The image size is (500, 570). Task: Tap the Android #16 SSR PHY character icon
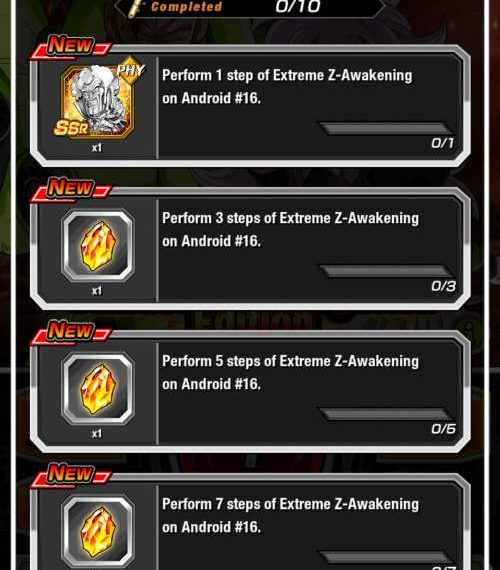tap(97, 101)
